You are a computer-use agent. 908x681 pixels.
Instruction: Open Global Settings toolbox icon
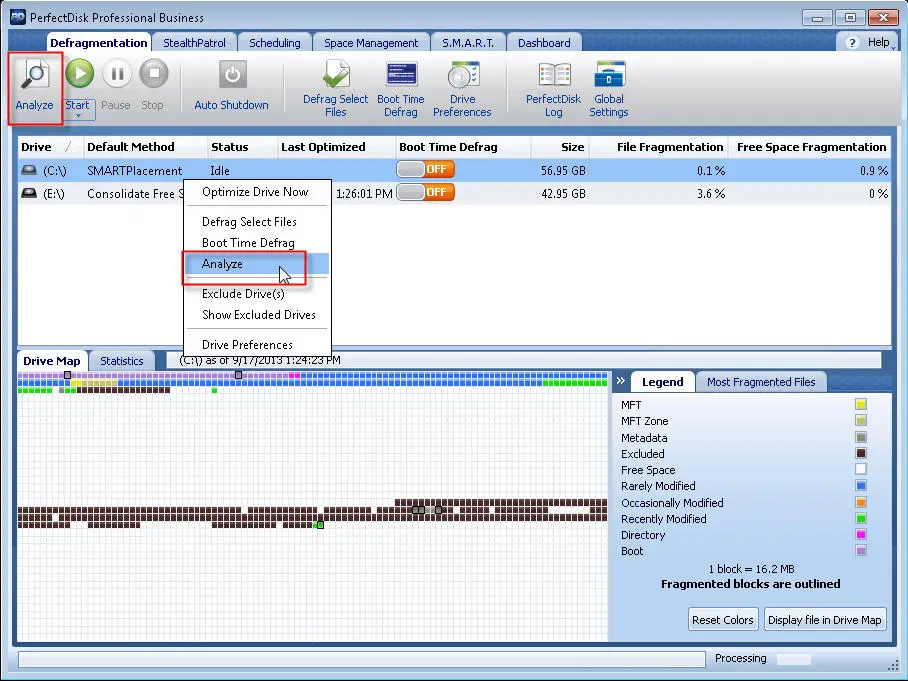click(609, 75)
